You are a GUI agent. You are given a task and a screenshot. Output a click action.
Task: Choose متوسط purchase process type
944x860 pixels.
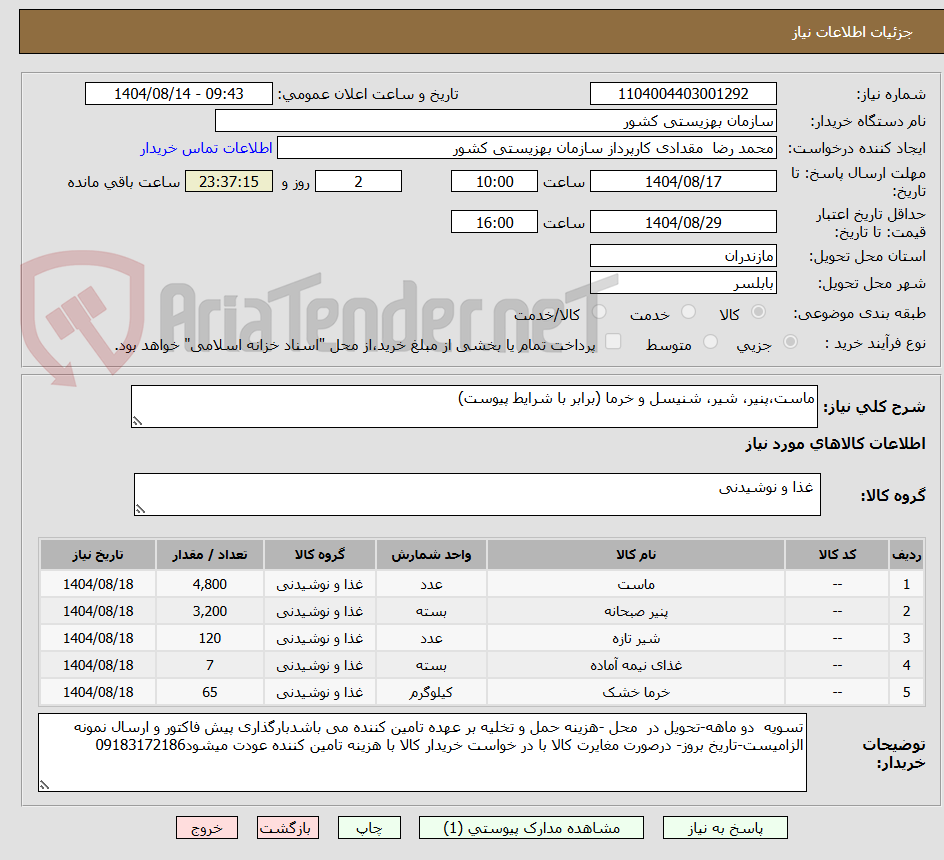tap(710, 342)
